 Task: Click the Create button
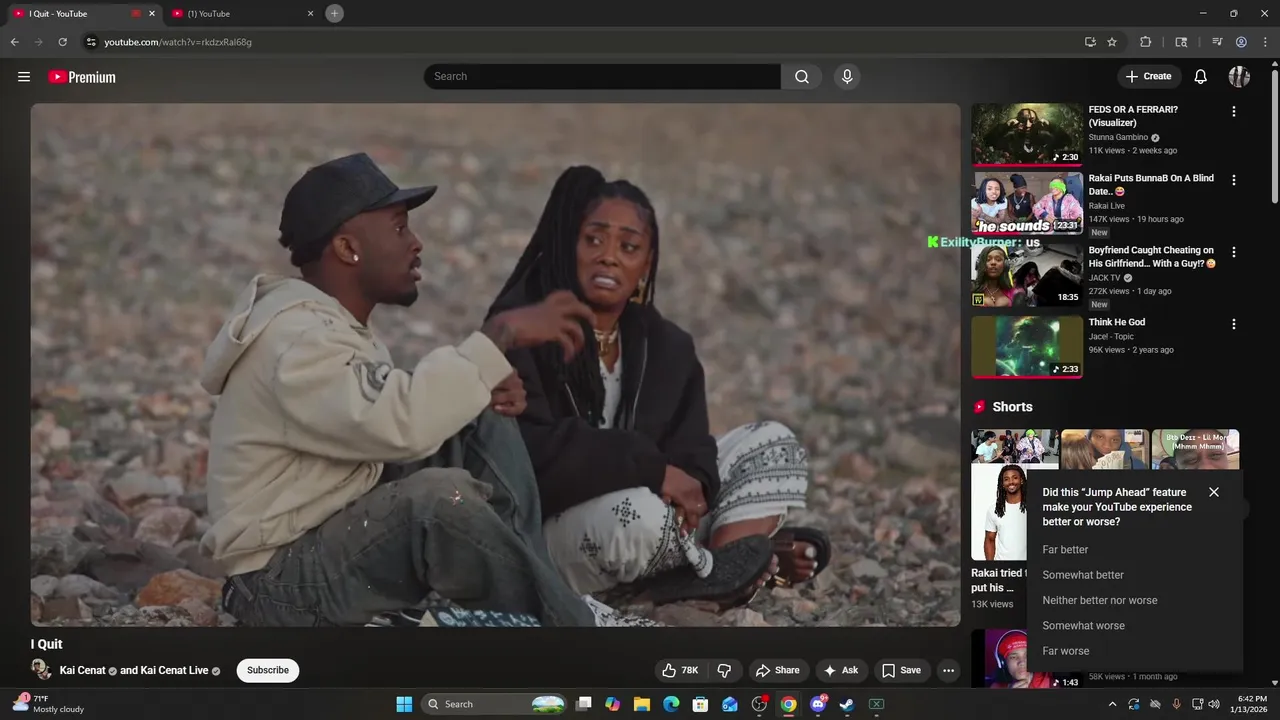click(1148, 77)
